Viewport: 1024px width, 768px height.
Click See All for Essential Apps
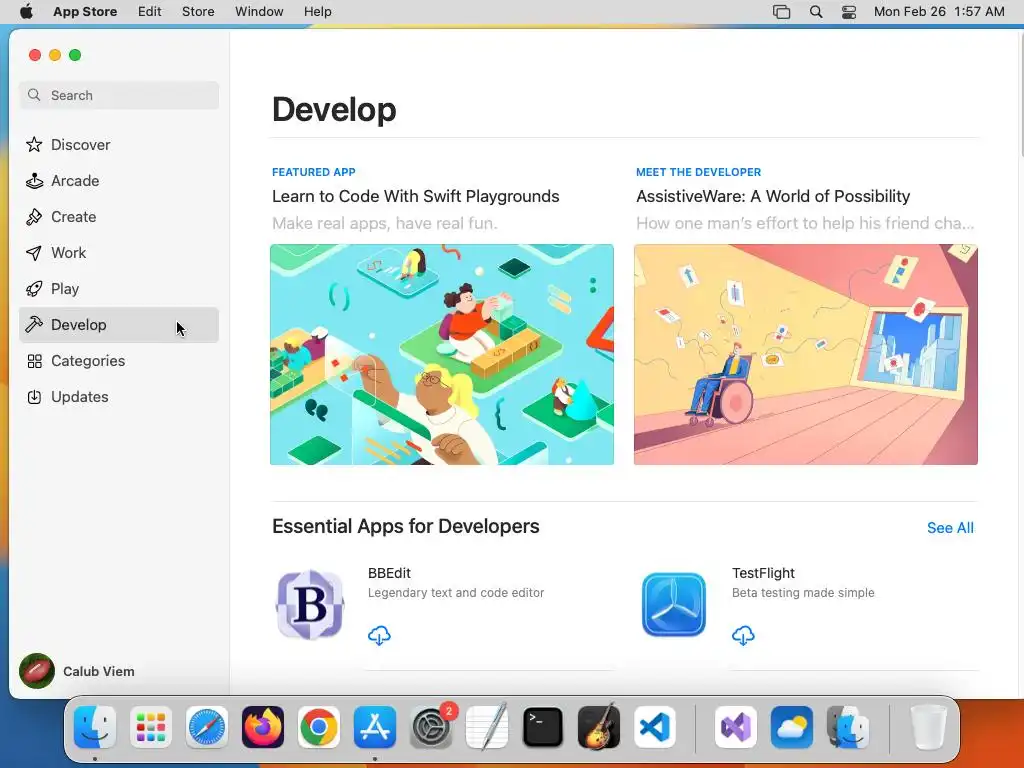pyautogui.click(x=950, y=528)
